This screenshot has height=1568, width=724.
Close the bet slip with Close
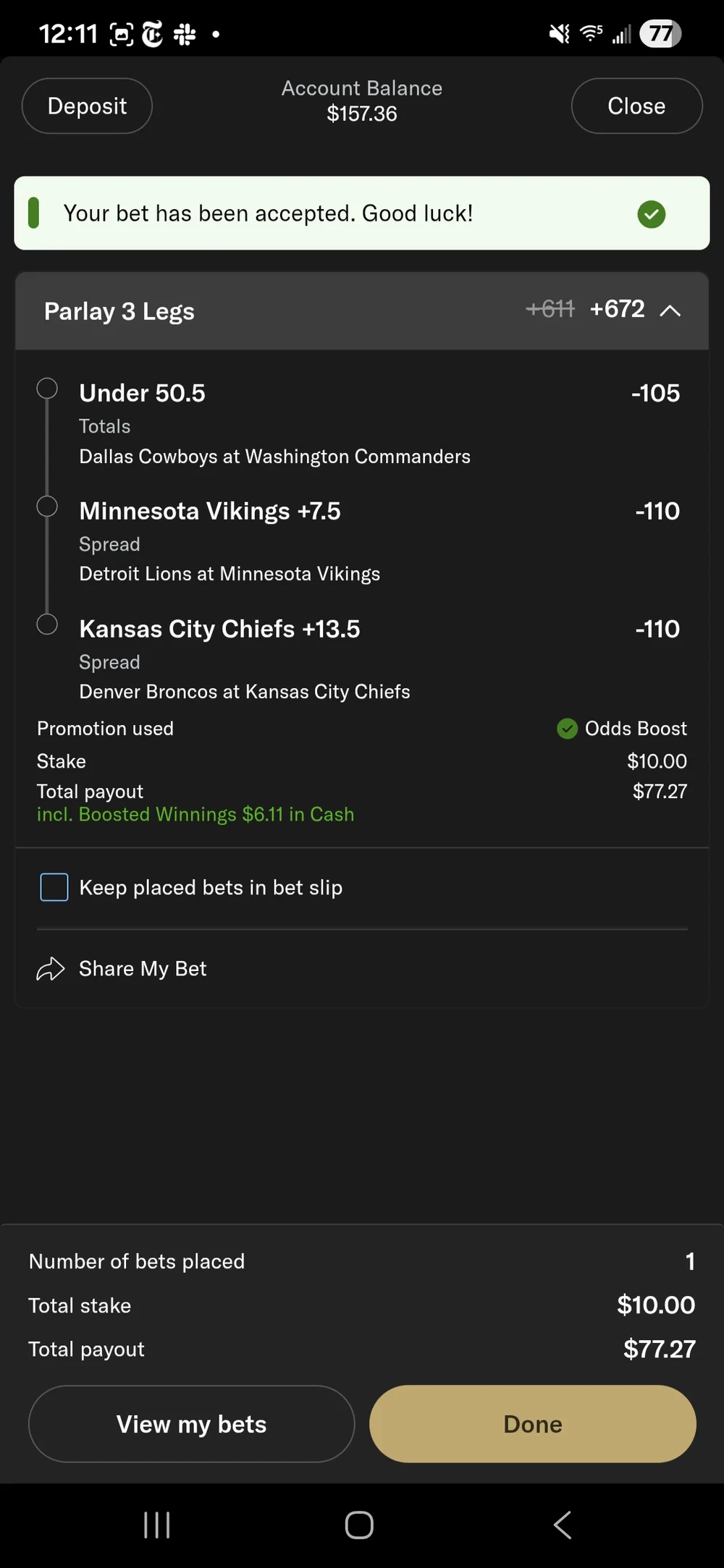(x=636, y=106)
